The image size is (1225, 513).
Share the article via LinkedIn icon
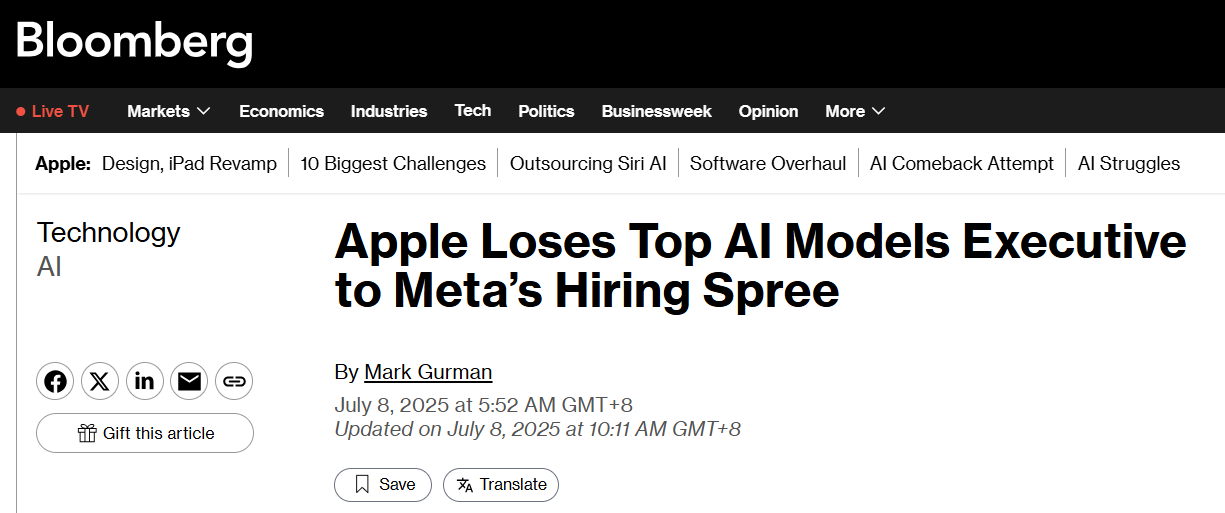coord(145,381)
